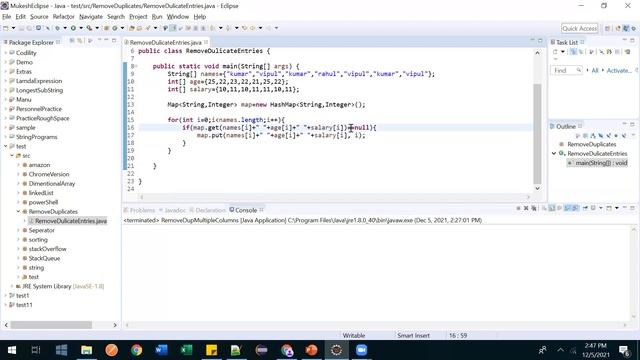
Task: Open the Open Console dropdown arrow
Action: [617, 208]
